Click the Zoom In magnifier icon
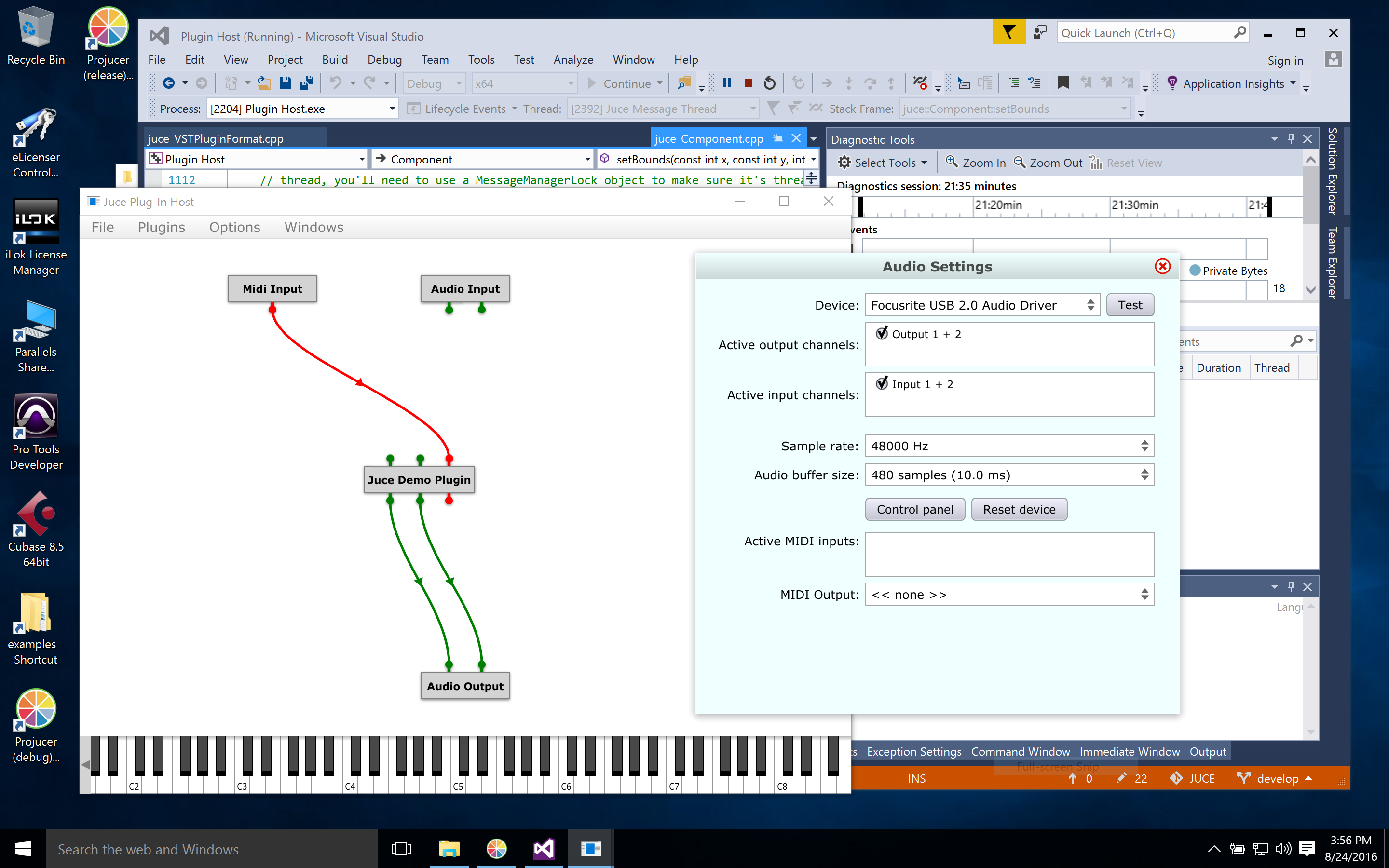 click(952, 163)
